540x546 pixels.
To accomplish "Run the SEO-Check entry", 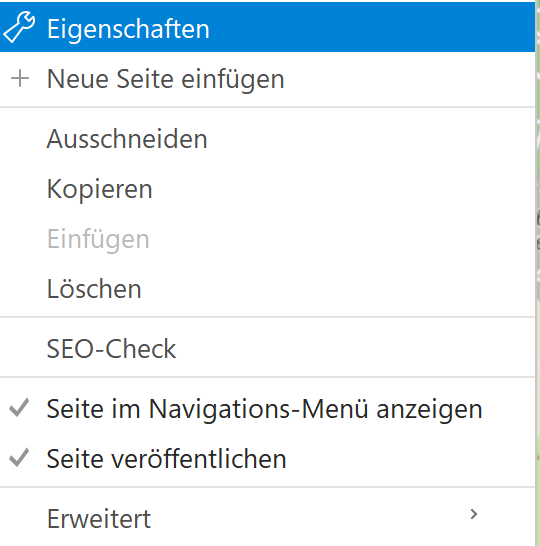I will pyautogui.click(x=267, y=348).
